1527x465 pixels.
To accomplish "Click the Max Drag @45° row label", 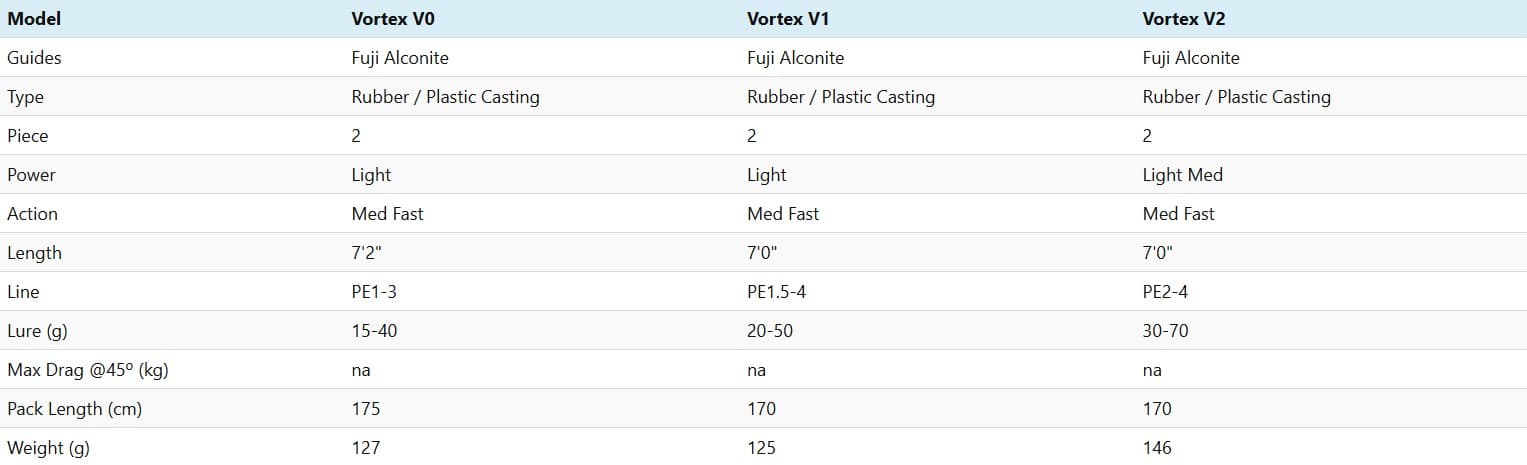I will click(x=87, y=370).
